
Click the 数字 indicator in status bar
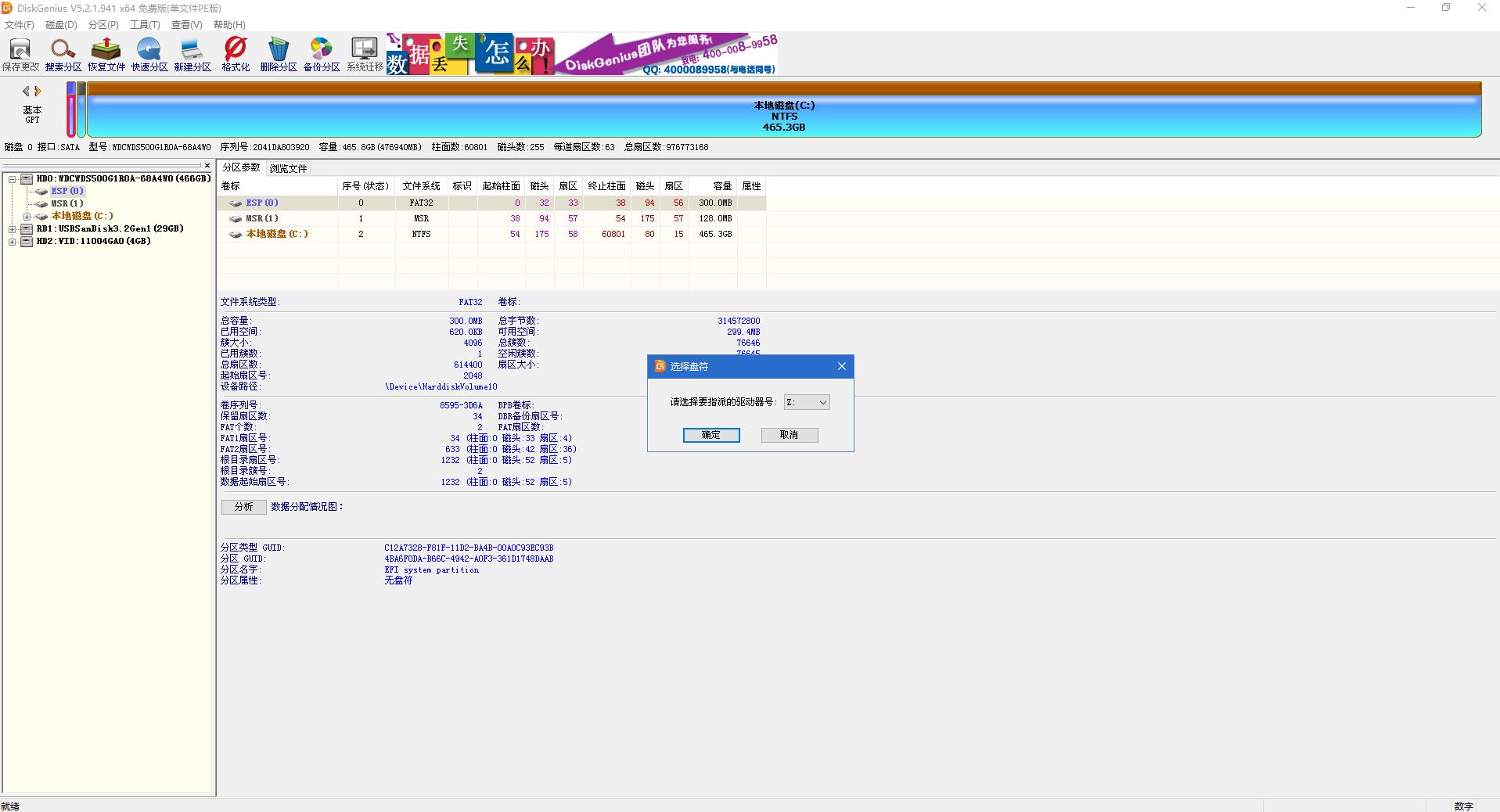1463,807
